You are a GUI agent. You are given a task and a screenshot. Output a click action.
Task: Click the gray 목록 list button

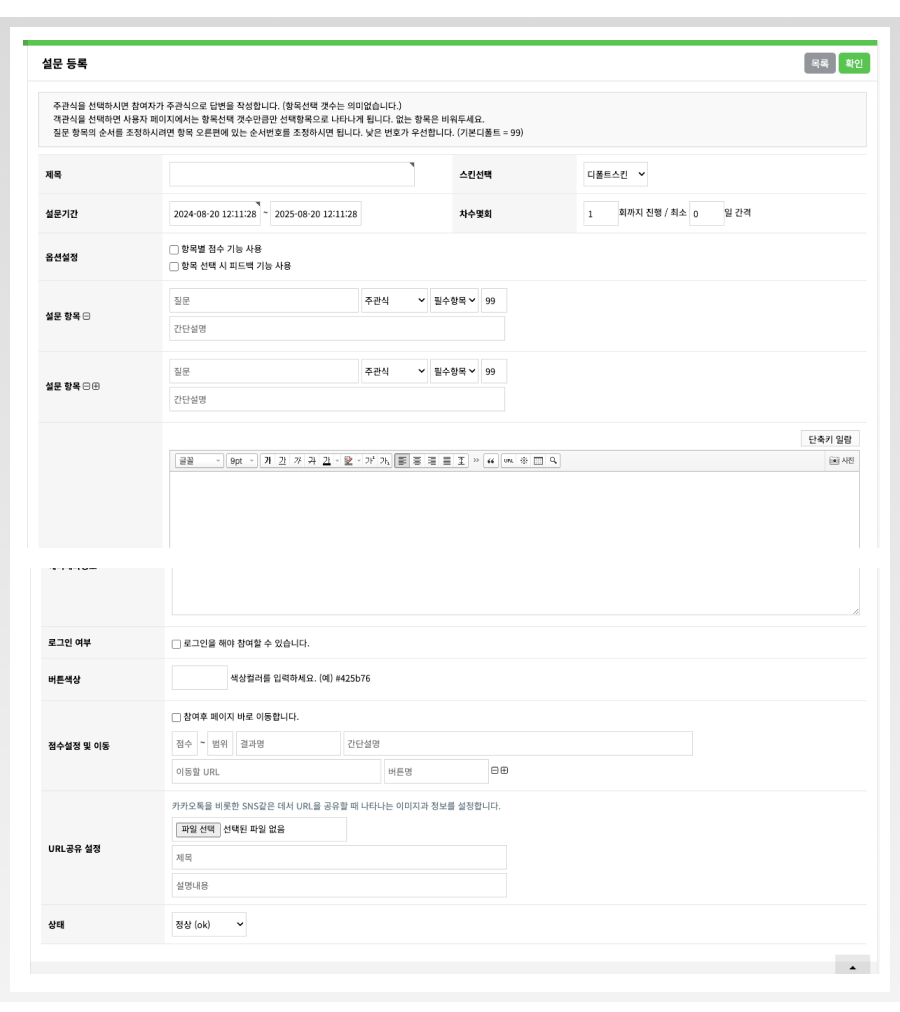819,63
